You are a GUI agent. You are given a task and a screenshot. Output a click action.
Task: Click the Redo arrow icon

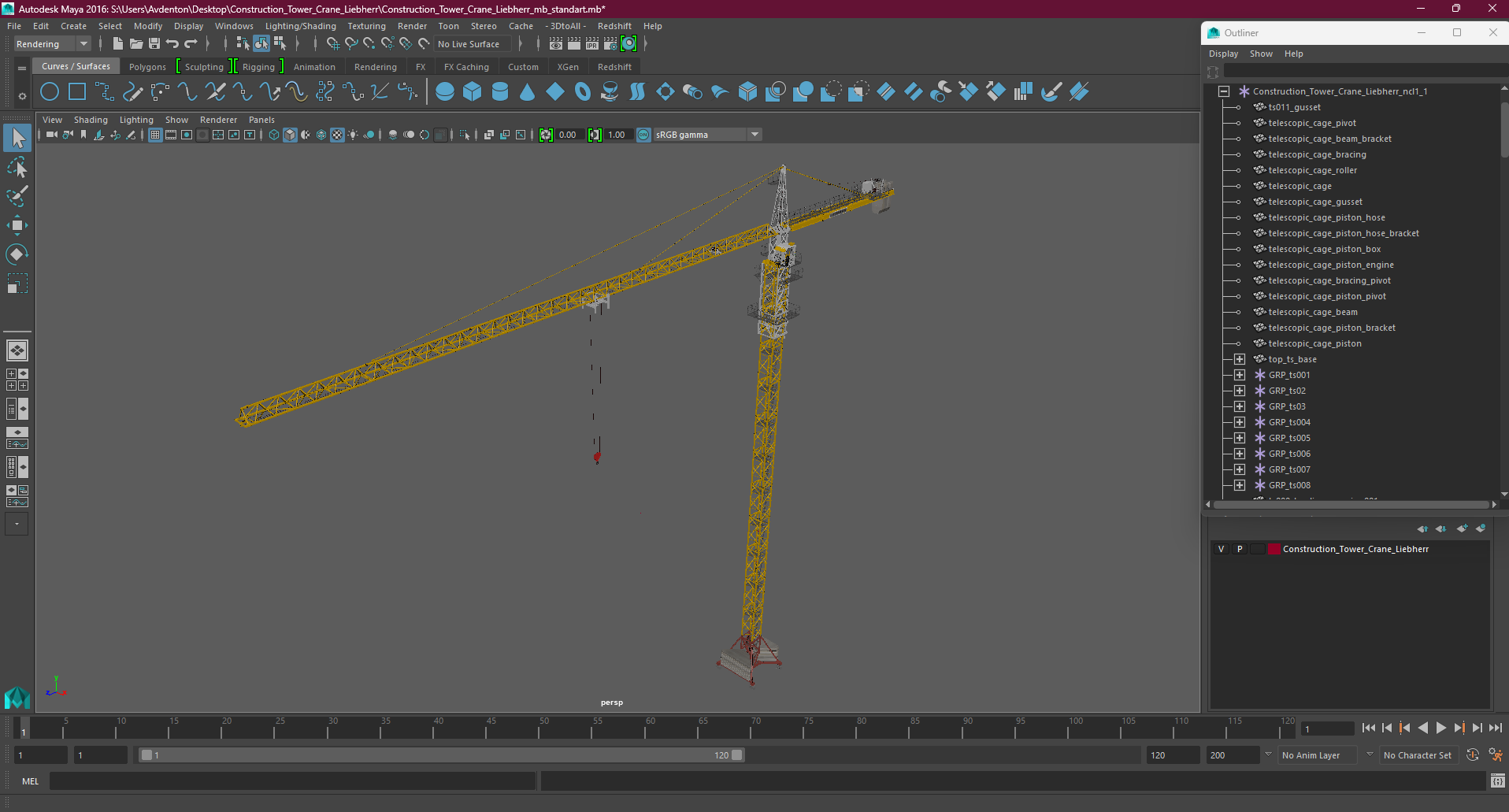(x=191, y=44)
